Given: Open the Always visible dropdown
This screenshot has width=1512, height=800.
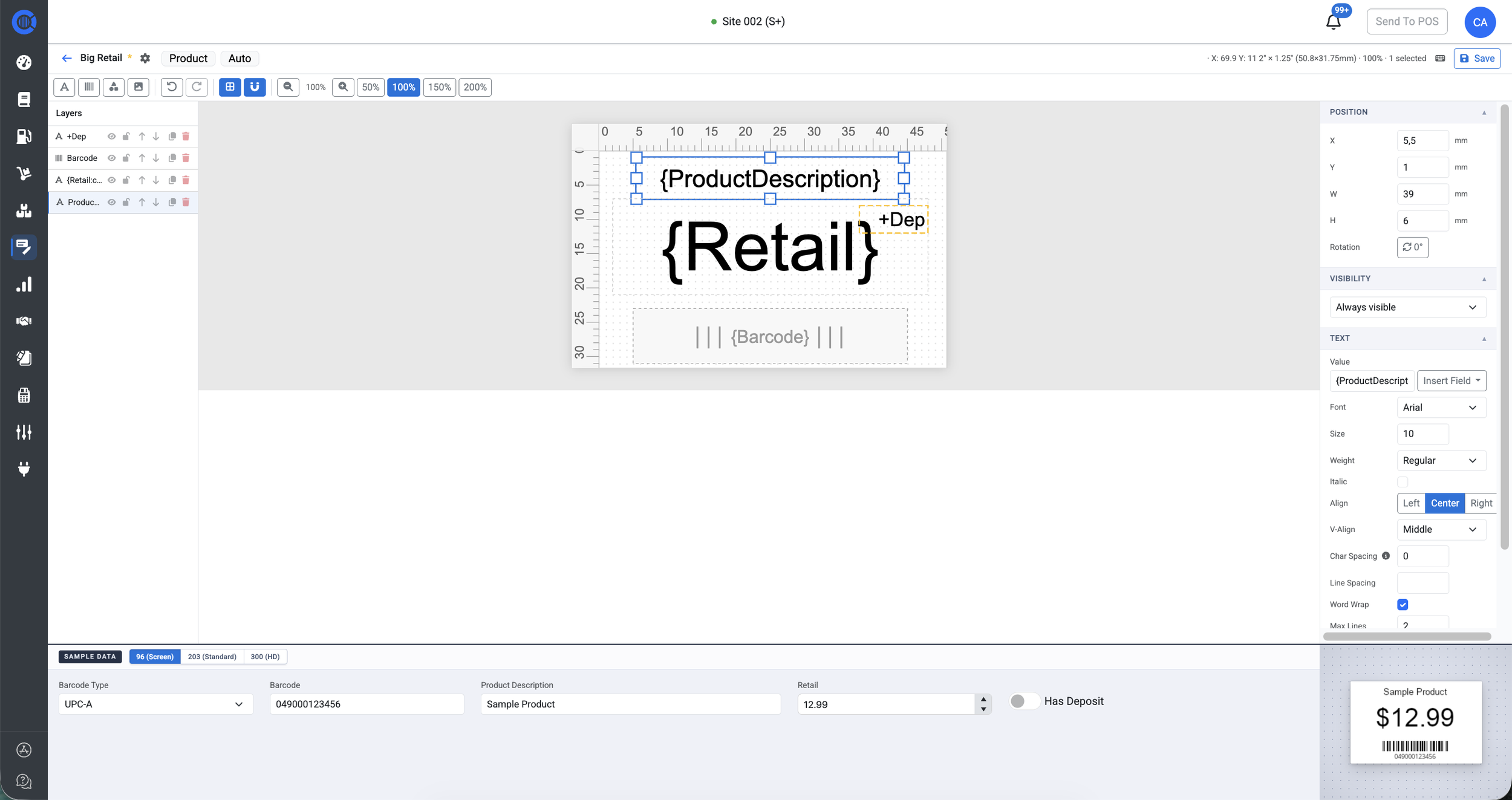Looking at the screenshot, I should [x=1407, y=307].
